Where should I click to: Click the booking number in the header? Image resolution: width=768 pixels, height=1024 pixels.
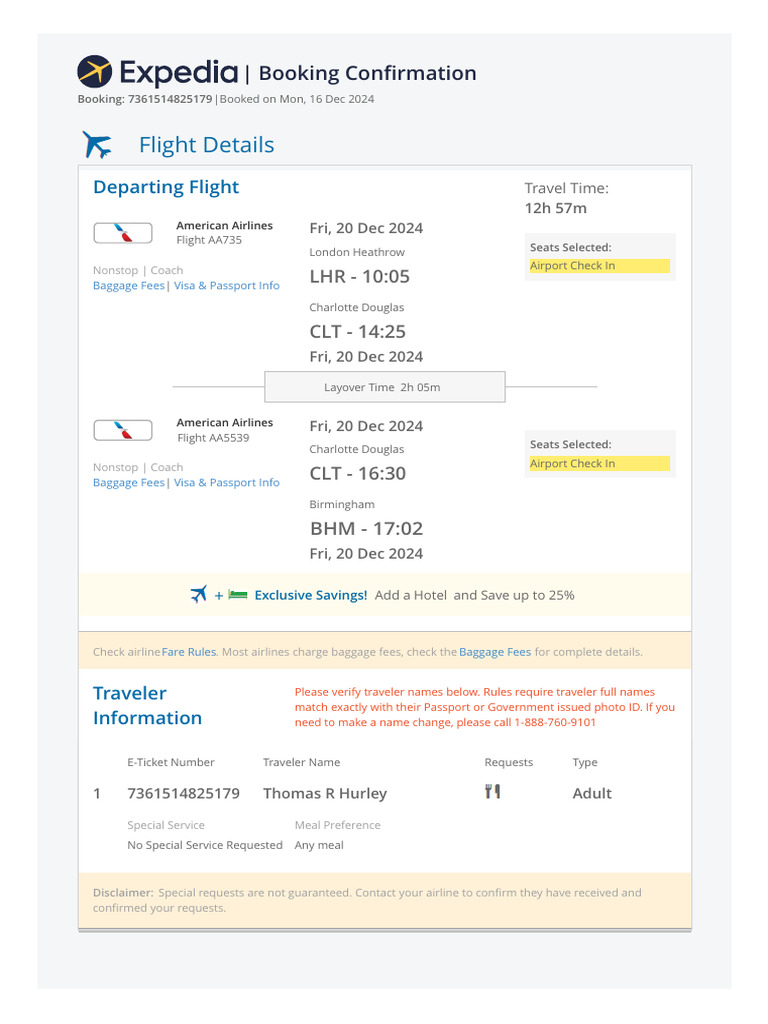pos(170,99)
